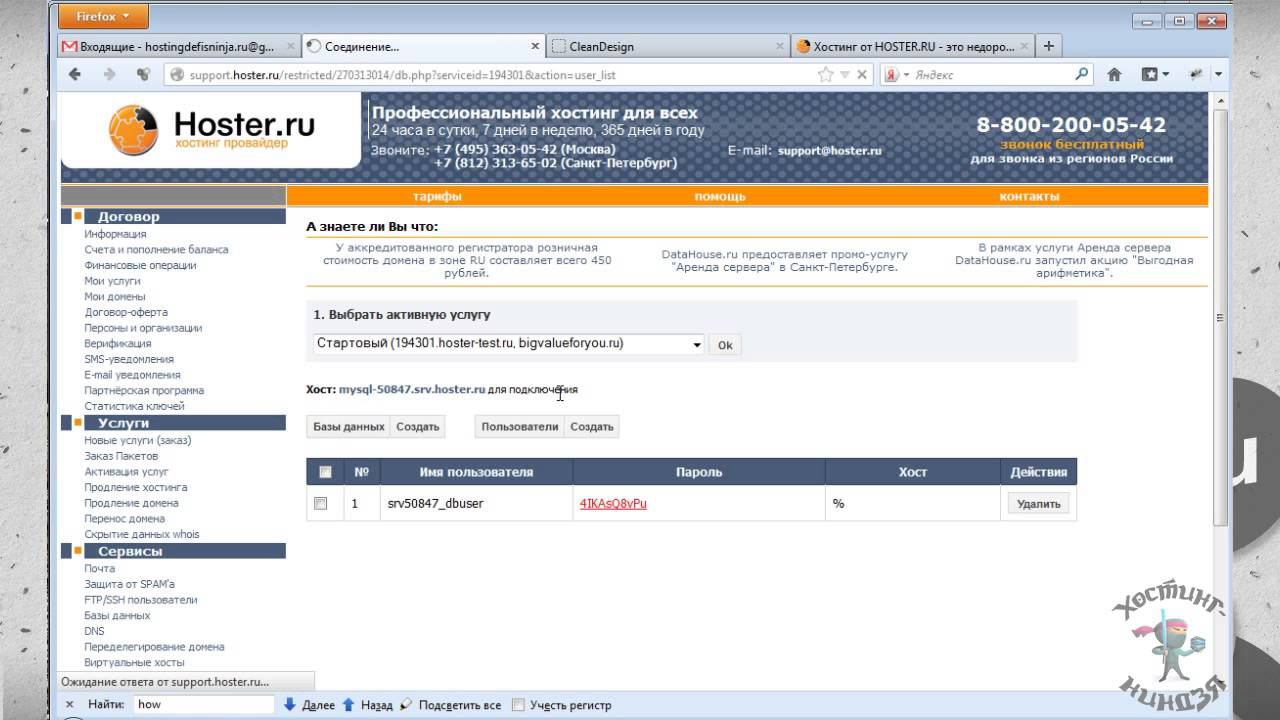1280x720 pixels.
Task: Click Создать next to Базы данных
Action: (x=418, y=426)
